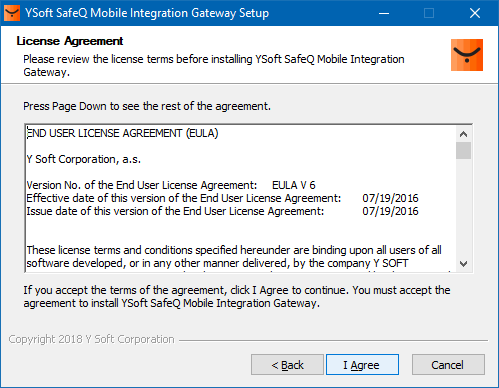Click the EULA V 6 version line
Image resolution: width=499 pixels, height=388 pixels.
click(171, 185)
